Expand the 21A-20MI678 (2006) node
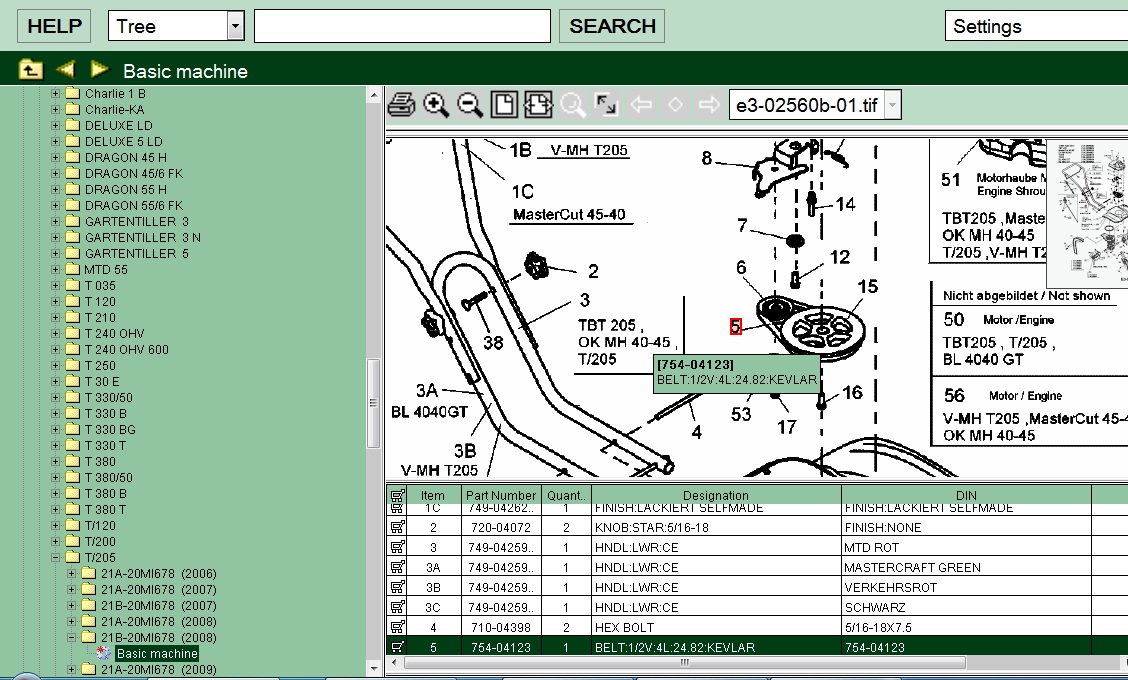The width and height of the screenshot is (1128, 680). point(71,574)
